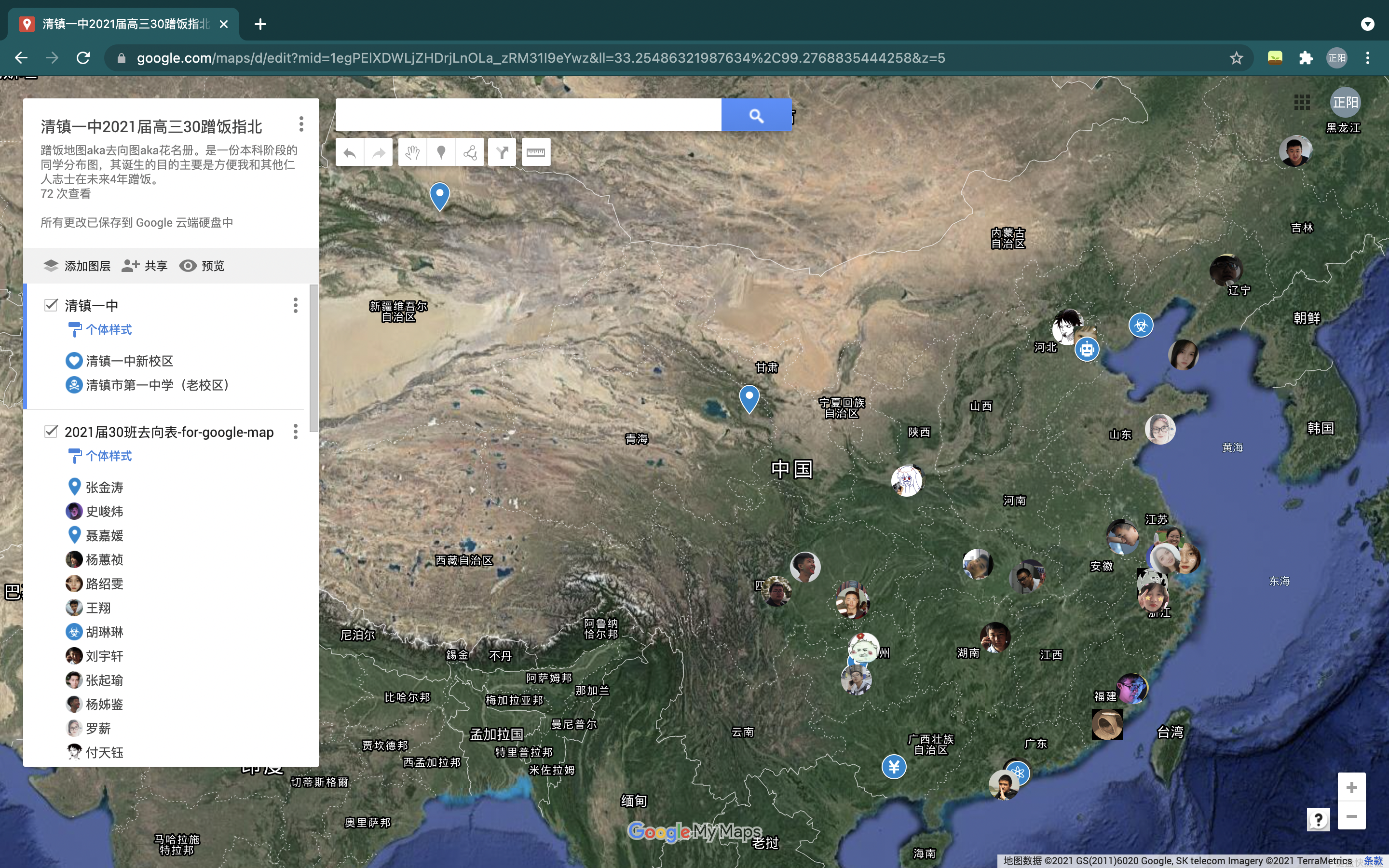
Task: Click the blue search magnifier button
Action: click(757, 115)
